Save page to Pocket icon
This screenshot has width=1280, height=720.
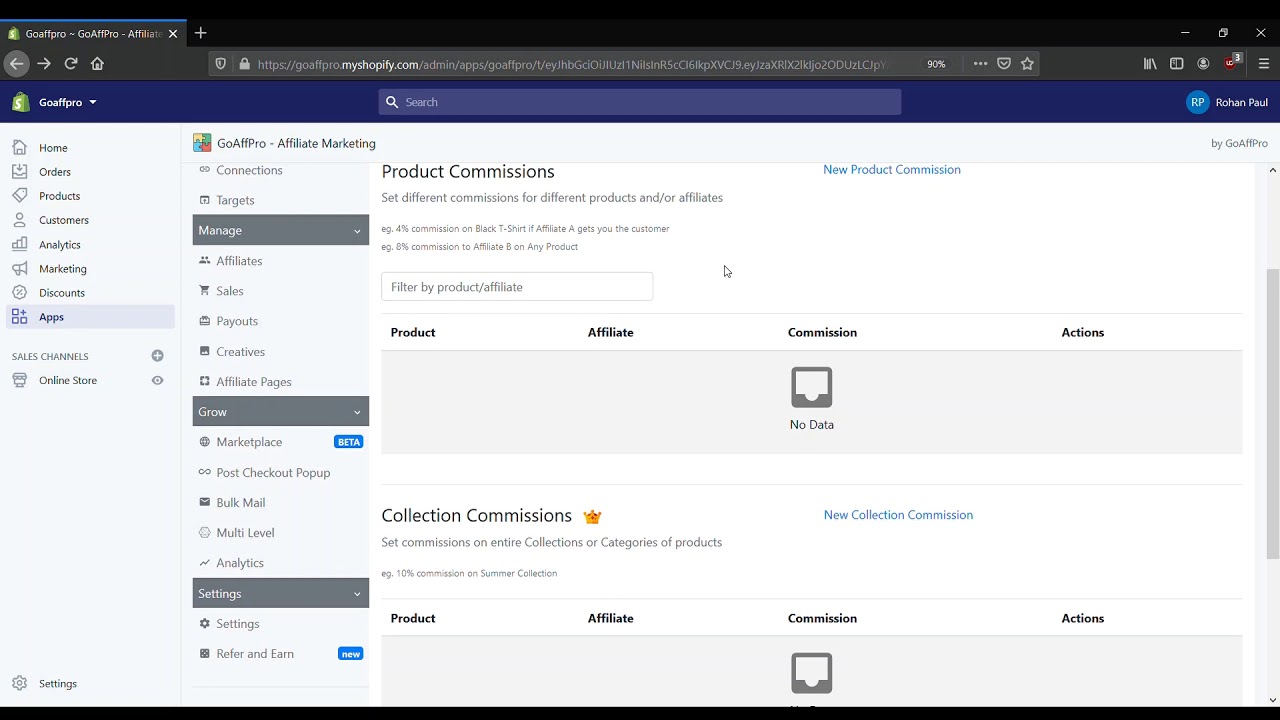1004,63
